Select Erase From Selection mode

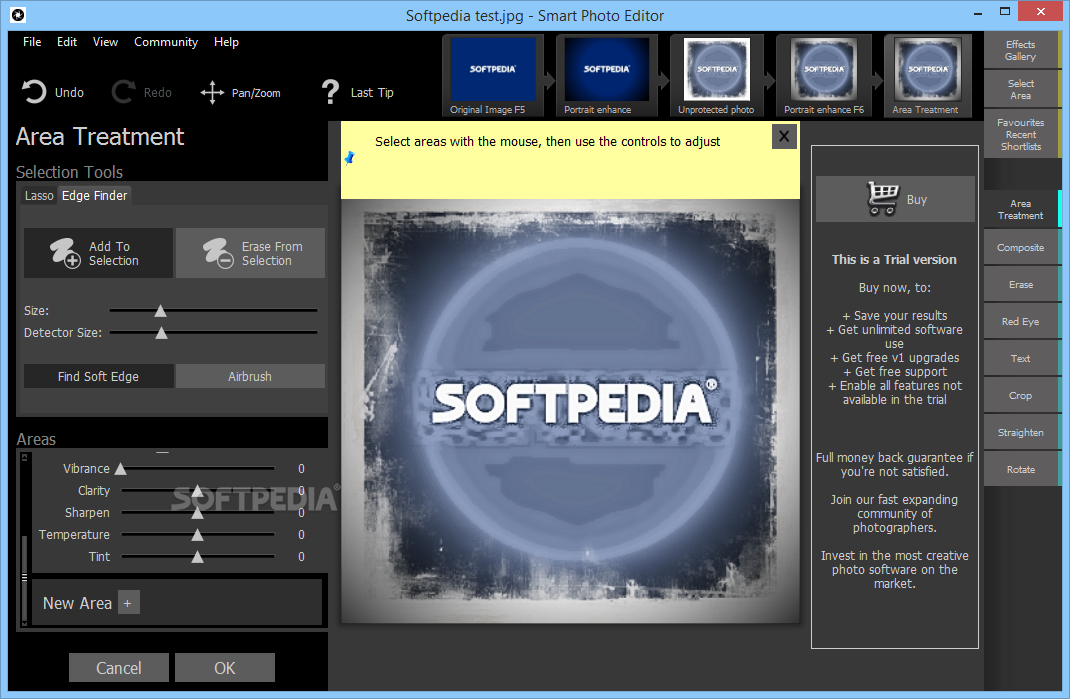250,253
